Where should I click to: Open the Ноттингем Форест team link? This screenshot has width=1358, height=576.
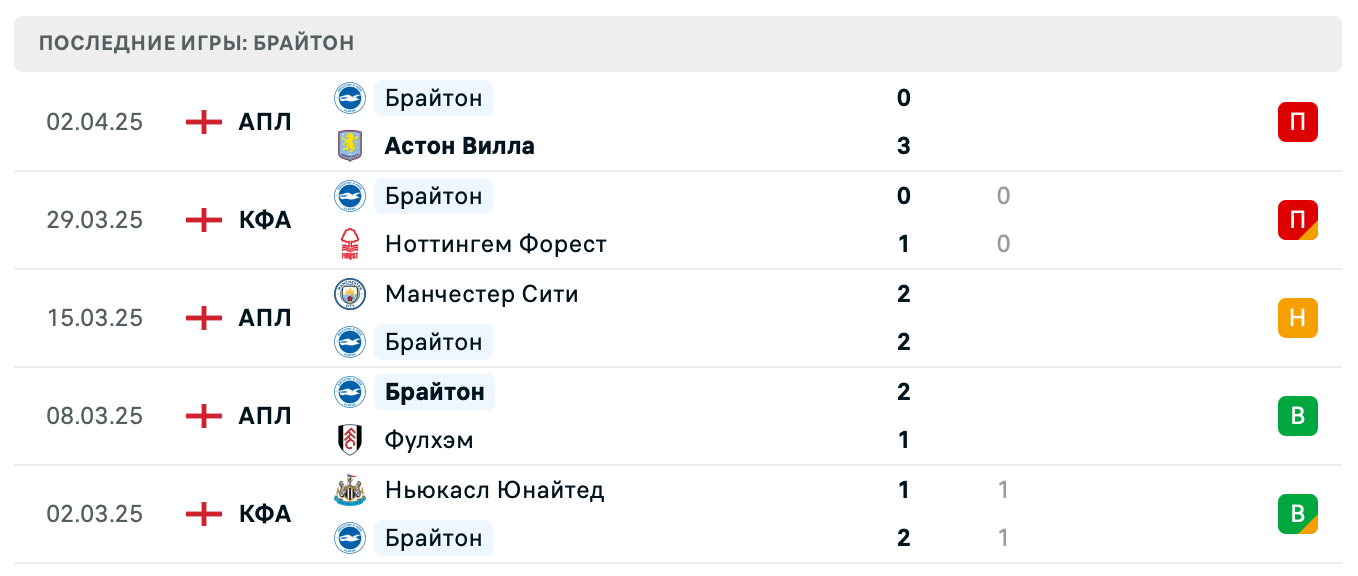[495, 244]
